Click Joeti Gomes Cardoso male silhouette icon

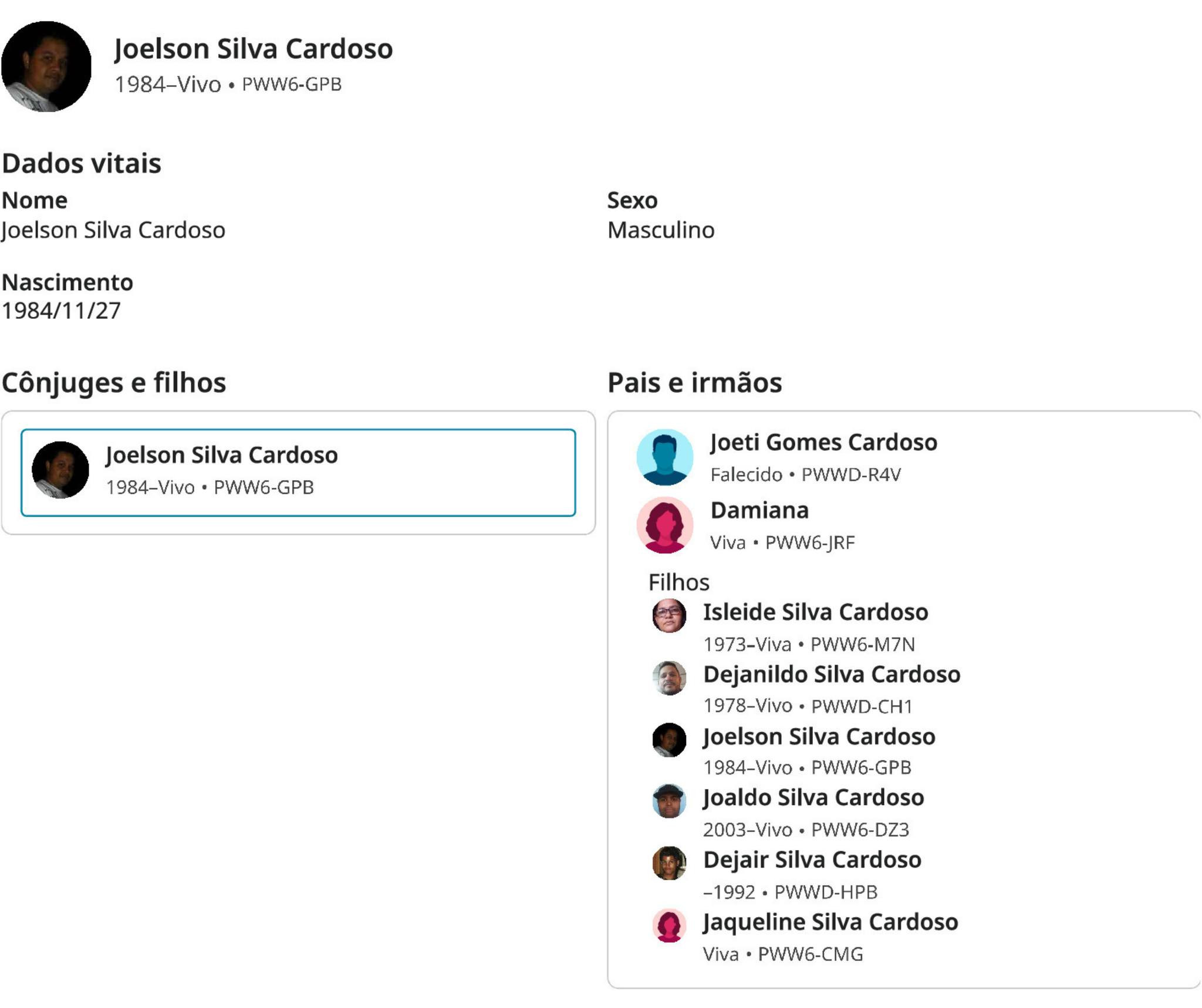[x=664, y=457]
